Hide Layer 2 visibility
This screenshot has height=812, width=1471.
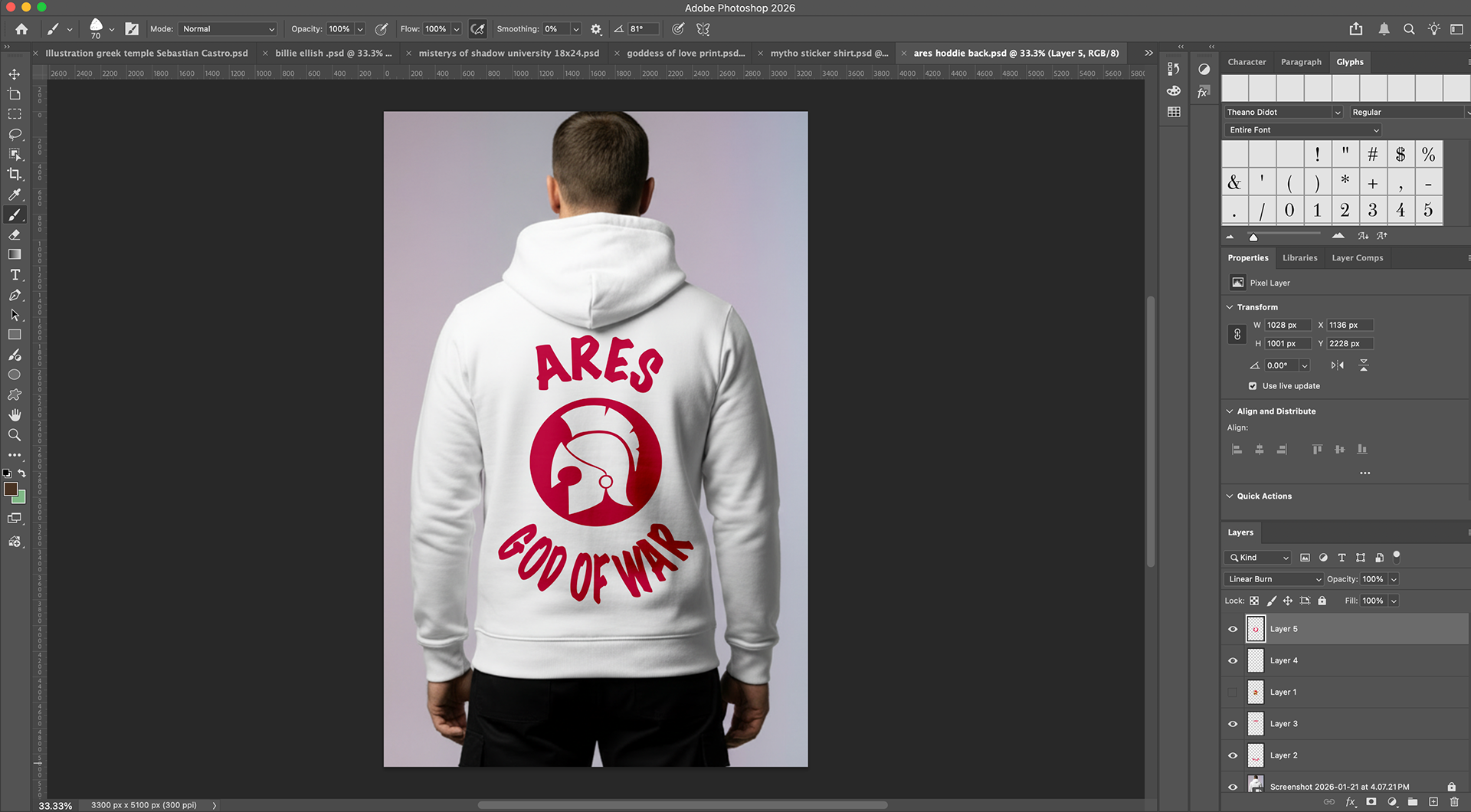pyautogui.click(x=1233, y=755)
